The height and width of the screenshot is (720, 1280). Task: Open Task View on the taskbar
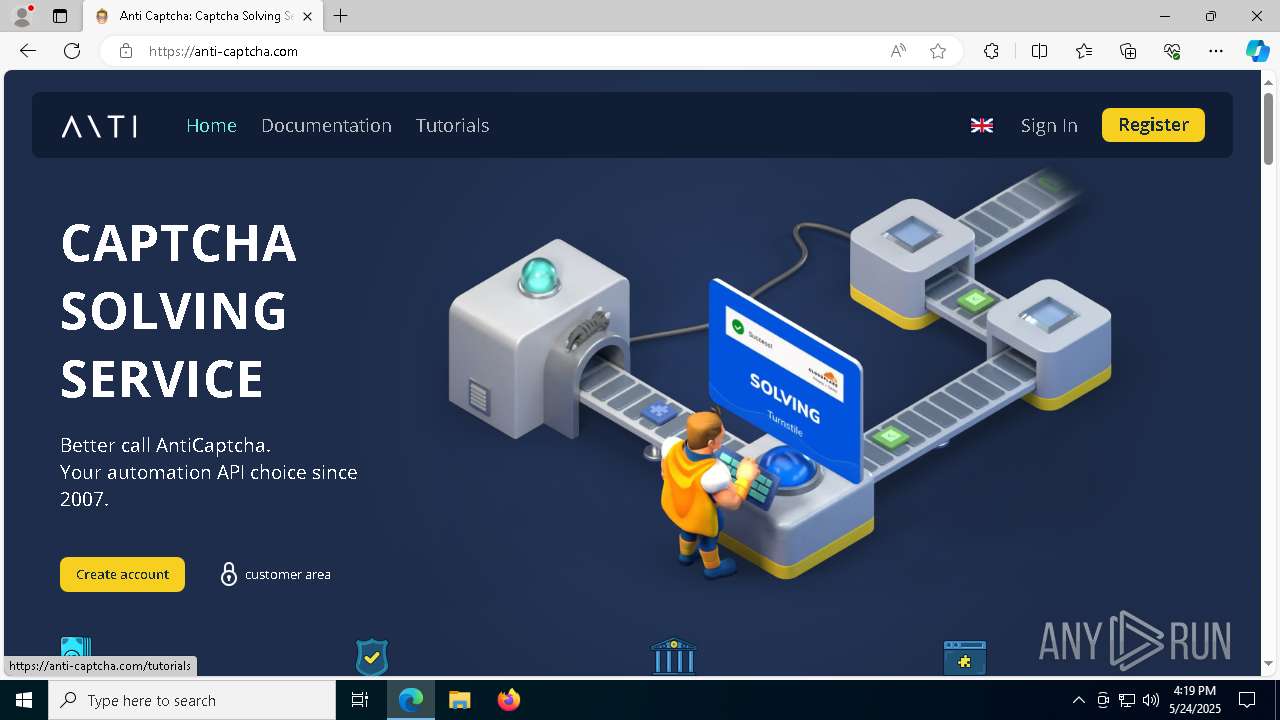(360, 700)
